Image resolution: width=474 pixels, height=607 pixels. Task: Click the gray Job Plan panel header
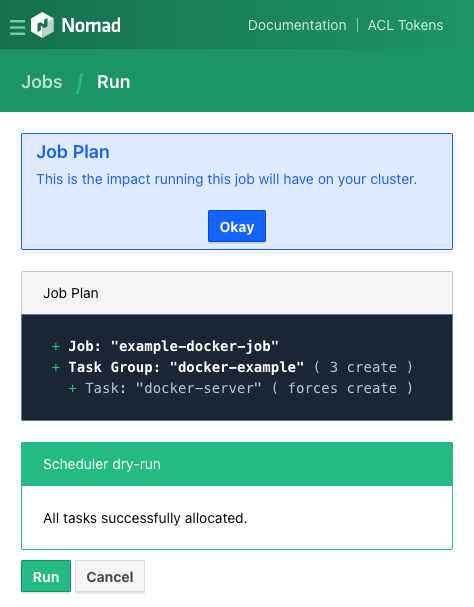[237, 293]
